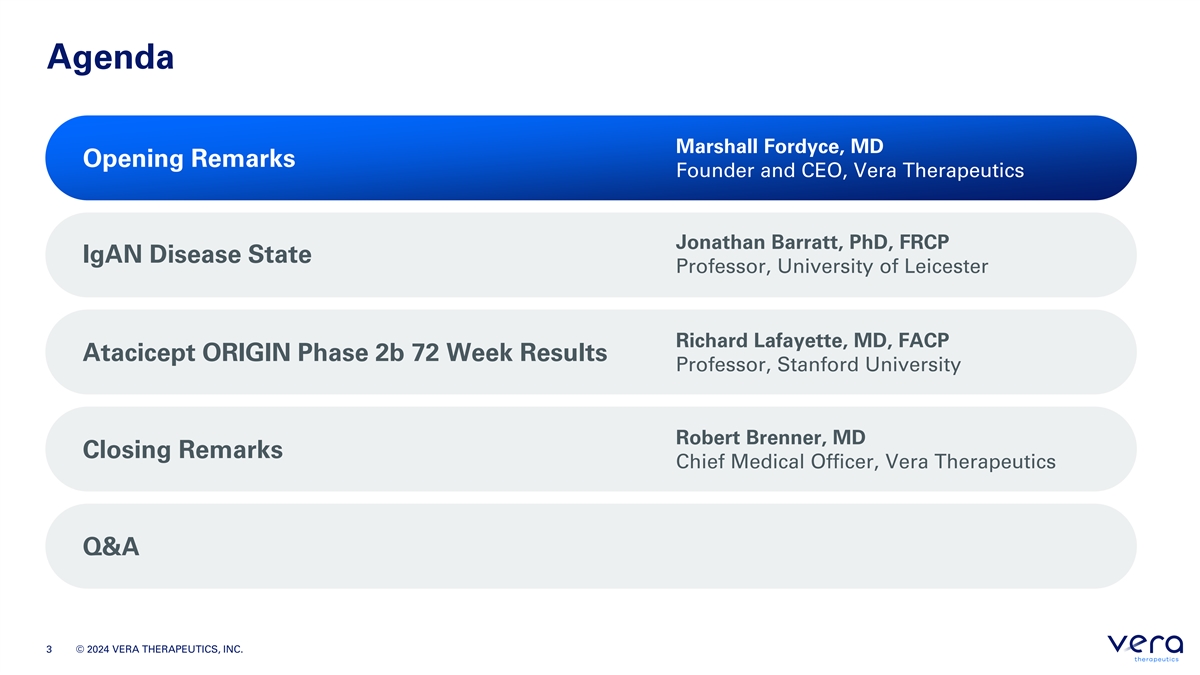
Task: Click speaker name Richard Lafayette, MD, FACP
Action: click(x=812, y=340)
